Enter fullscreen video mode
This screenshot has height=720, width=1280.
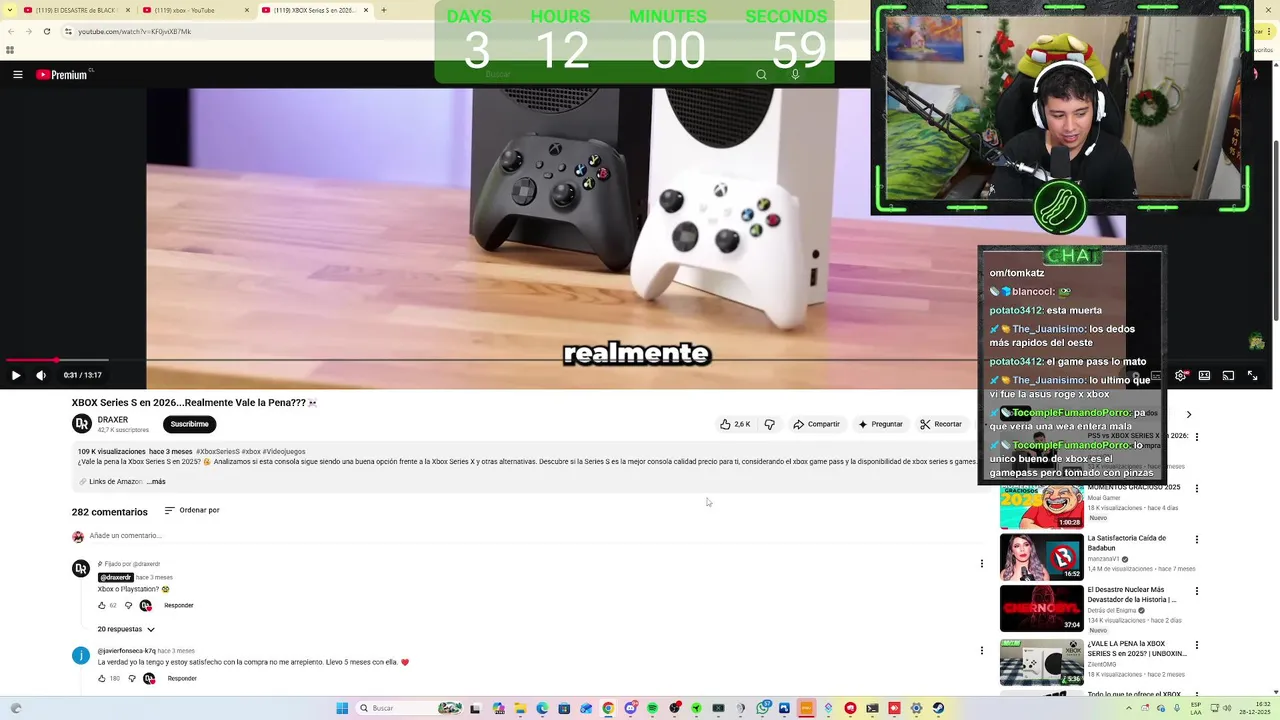1252,375
